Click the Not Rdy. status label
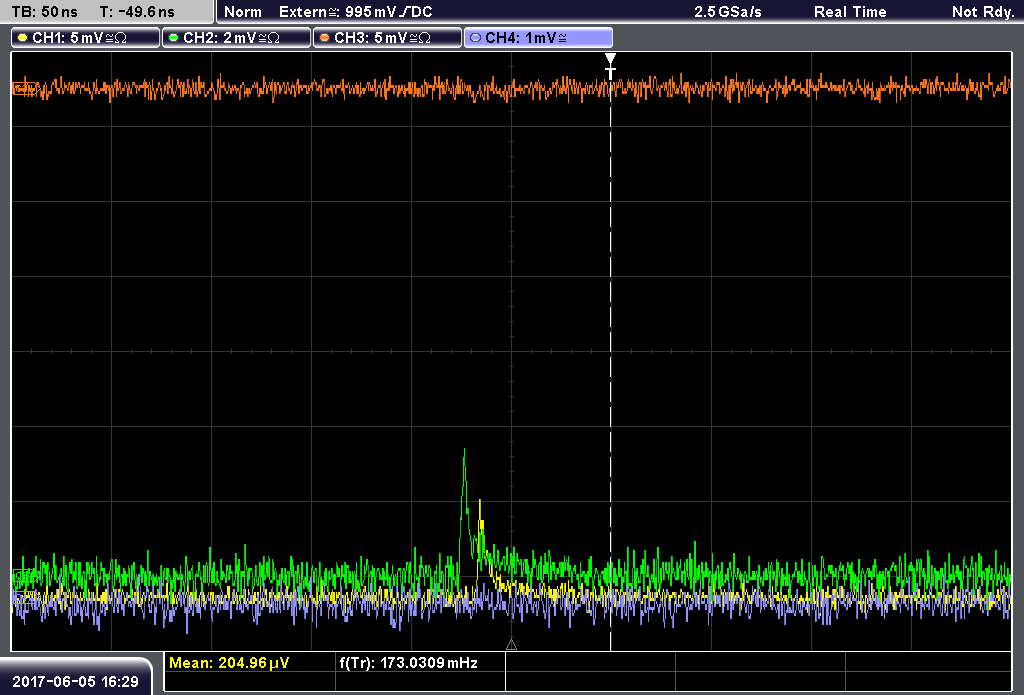This screenshot has height=695, width=1024. click(983, 12)
